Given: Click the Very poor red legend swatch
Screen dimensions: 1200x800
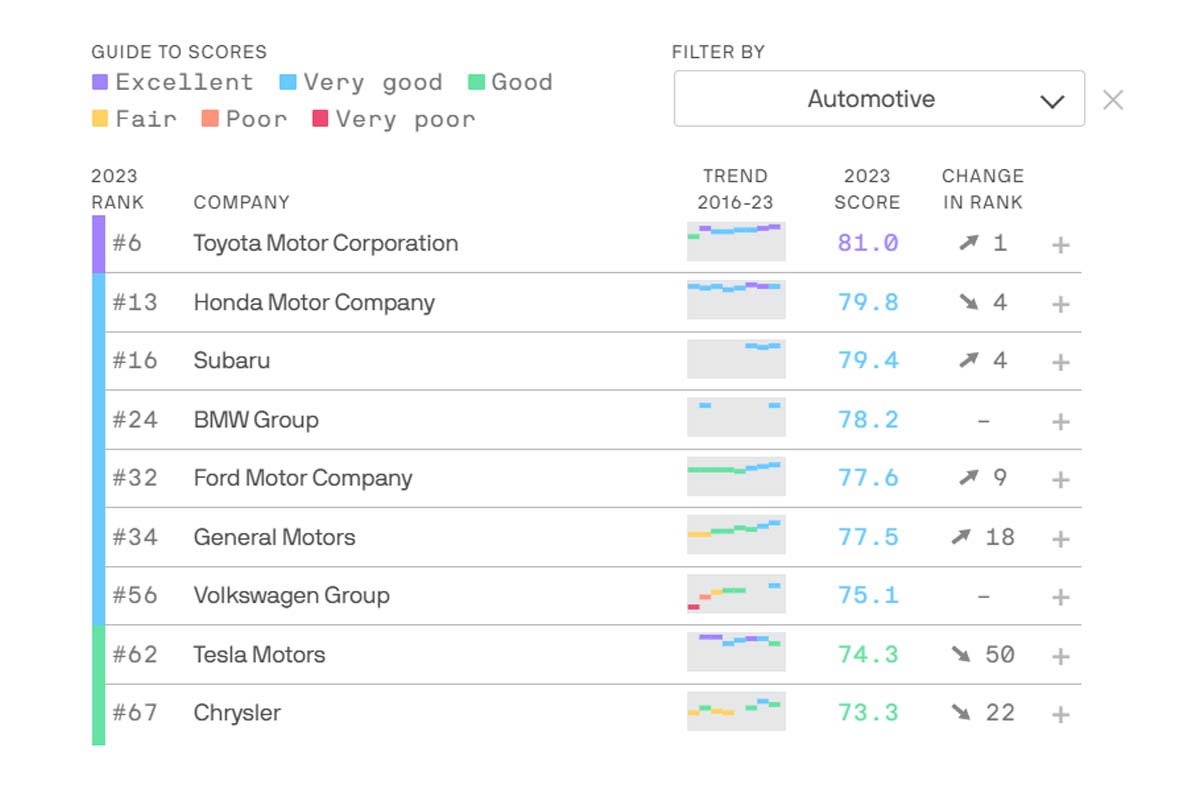Looking at the screenshot, I should 320,119.
